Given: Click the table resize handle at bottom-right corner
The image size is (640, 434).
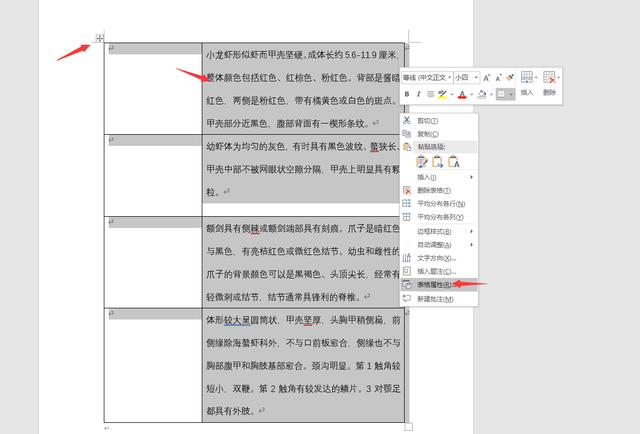Looking at the screenshot, I should click(409, 427).
